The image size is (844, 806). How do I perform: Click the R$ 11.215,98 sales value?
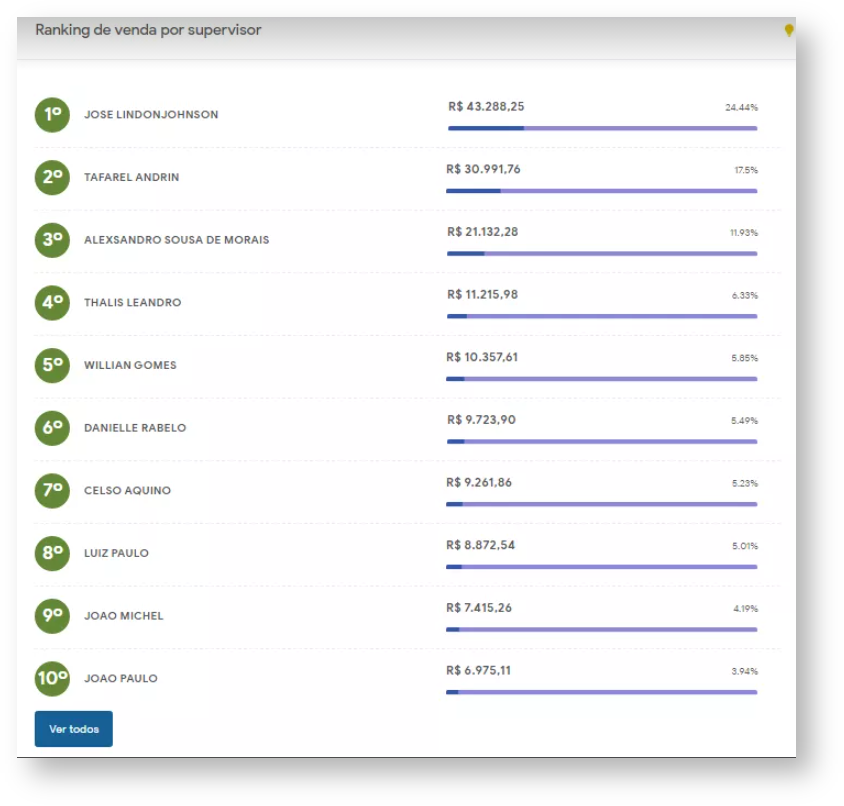pos(483,295)
